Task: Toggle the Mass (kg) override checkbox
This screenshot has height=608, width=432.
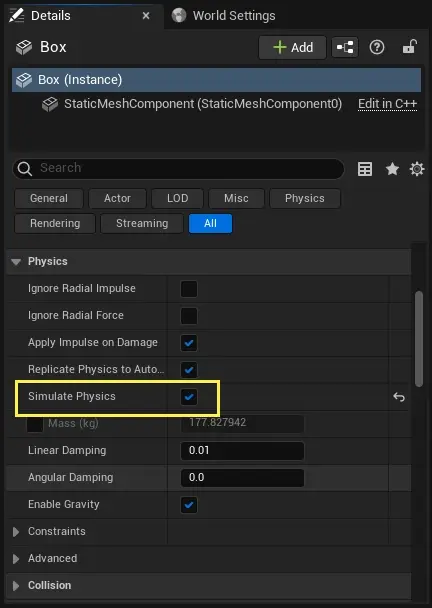Action: (x=35, y=424)
